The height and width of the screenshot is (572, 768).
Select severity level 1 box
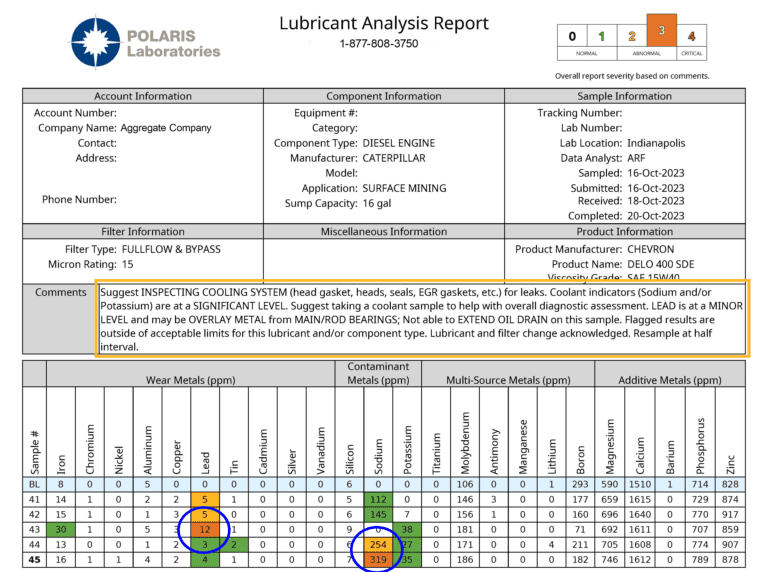click(x=602, y=36)
